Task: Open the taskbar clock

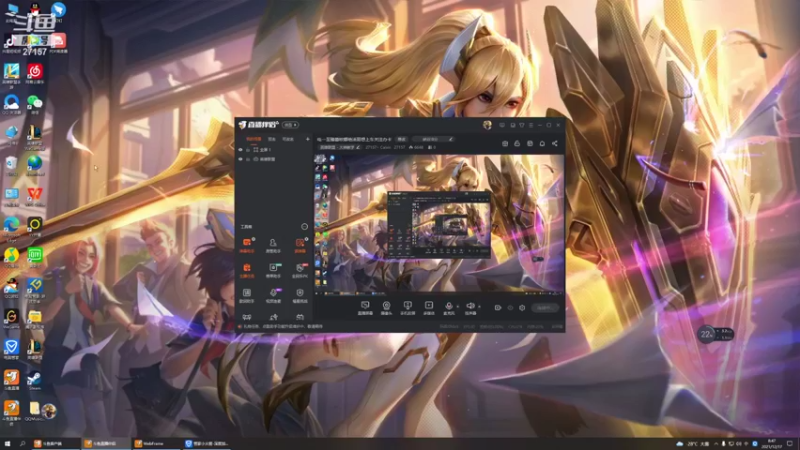Action: [x=771, y=444]
